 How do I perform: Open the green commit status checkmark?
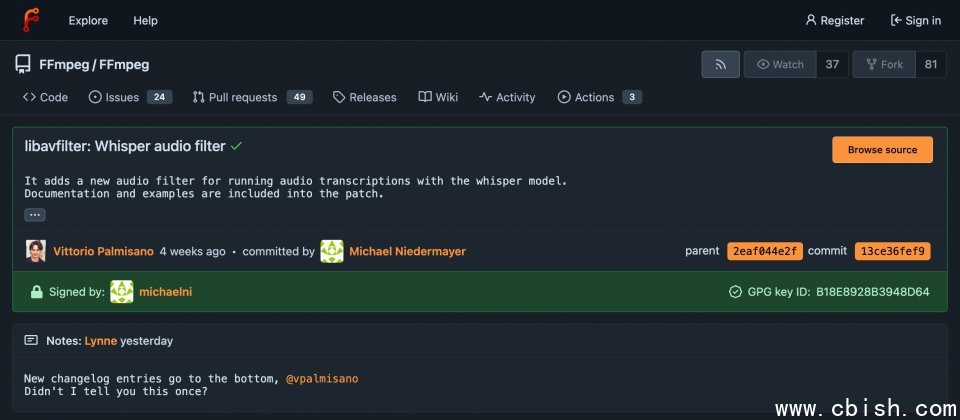click(236, 146)
